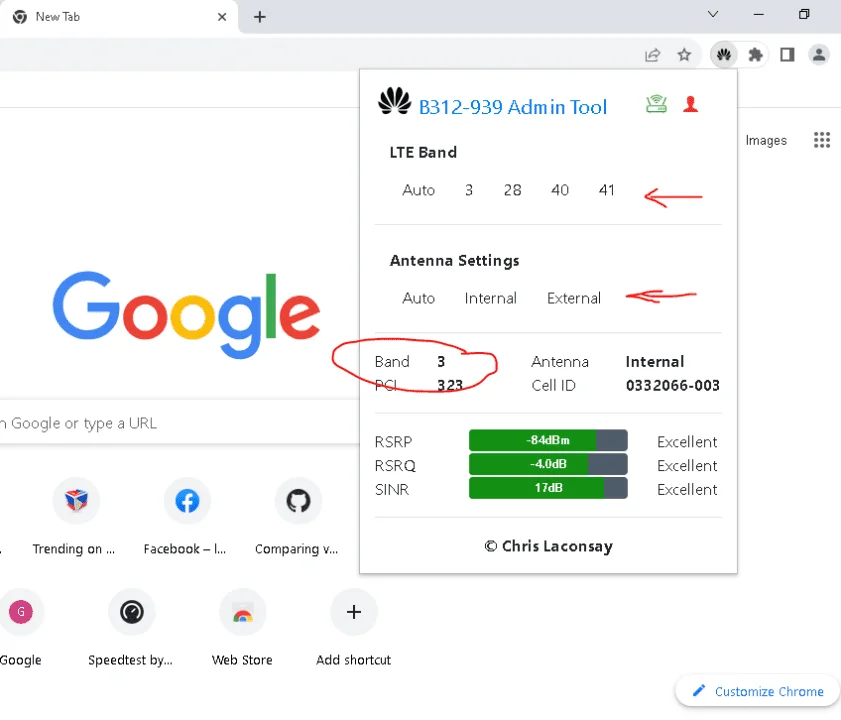This screenshot has width=841, height=720.
Task: Set antenna setting to Auto
Action: (418, 298)
